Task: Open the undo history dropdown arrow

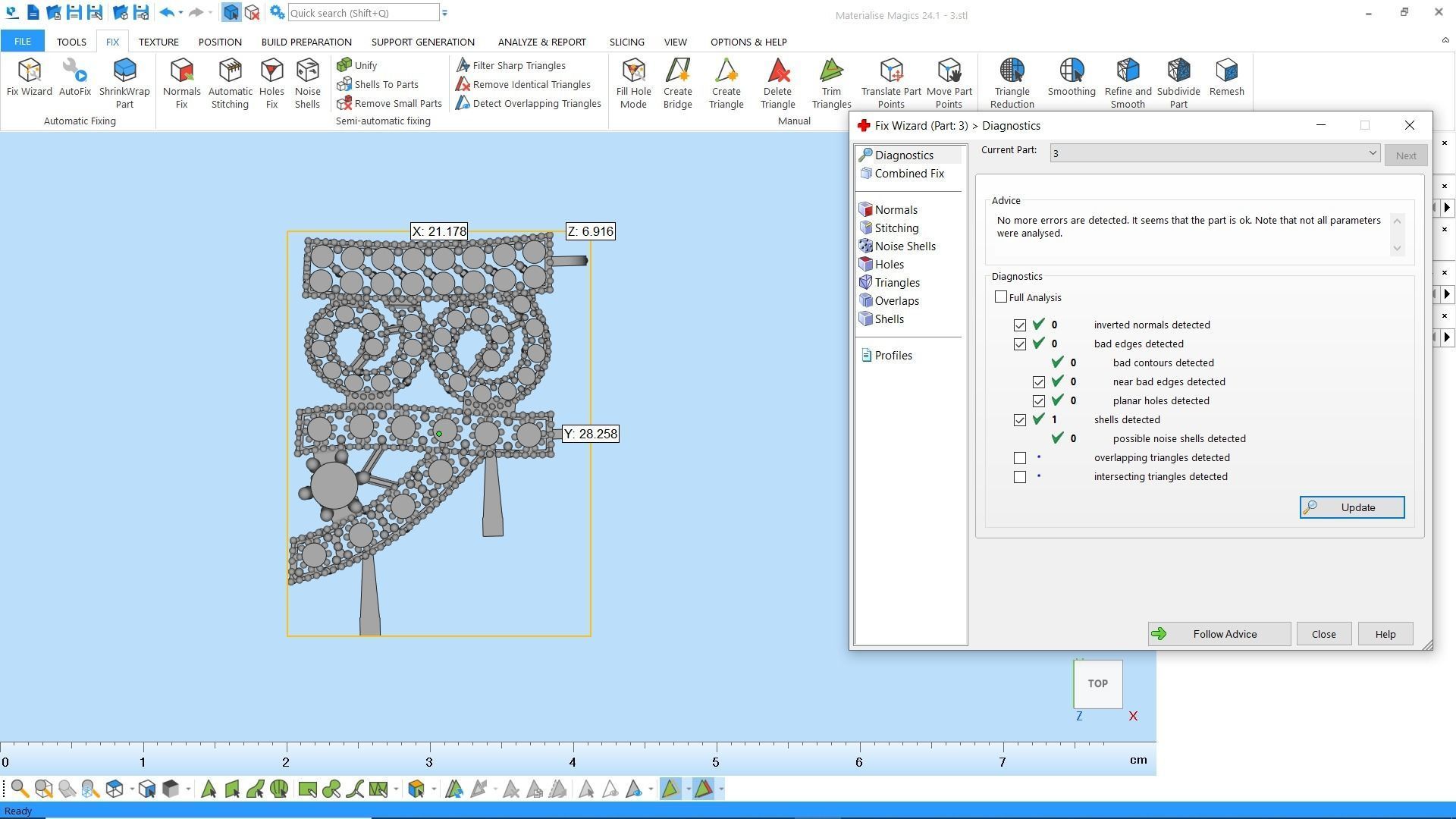Action: [180, 13]
